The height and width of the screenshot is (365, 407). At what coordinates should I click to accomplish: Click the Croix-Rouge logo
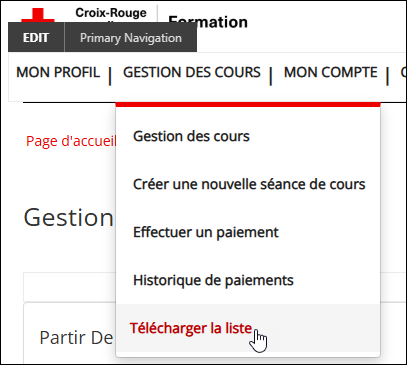coord(83,14)
